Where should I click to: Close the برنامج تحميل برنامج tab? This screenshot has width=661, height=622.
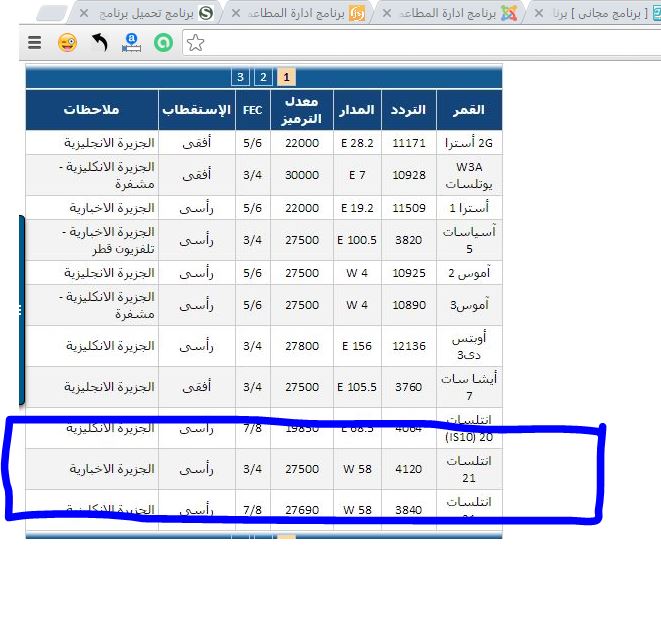84,13
